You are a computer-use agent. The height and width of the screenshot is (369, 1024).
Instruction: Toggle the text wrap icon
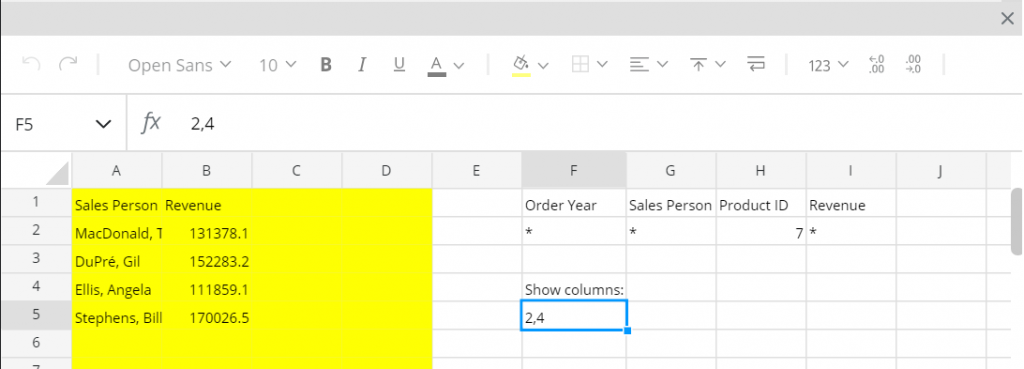756,65
